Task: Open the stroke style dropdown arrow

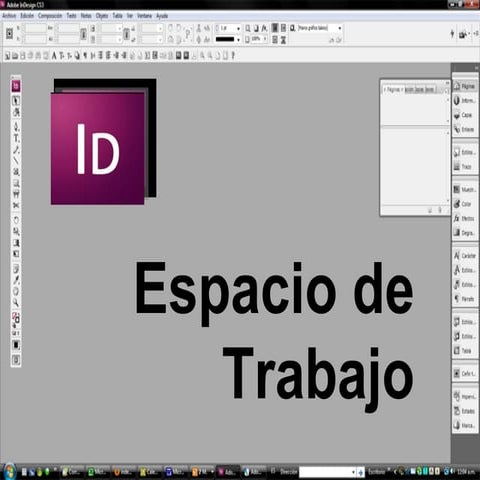Action: [x=238, y=40]
